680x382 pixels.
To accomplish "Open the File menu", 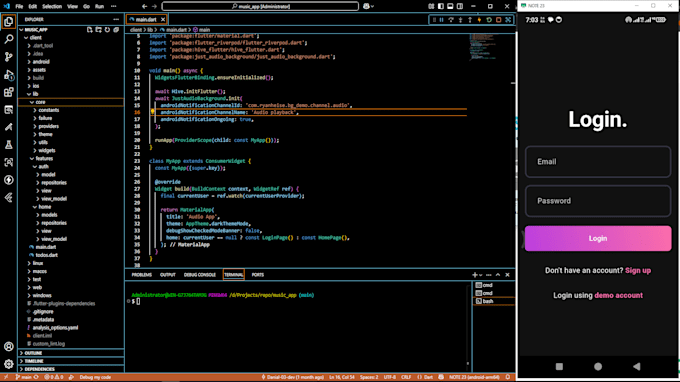I will point(19,6).
